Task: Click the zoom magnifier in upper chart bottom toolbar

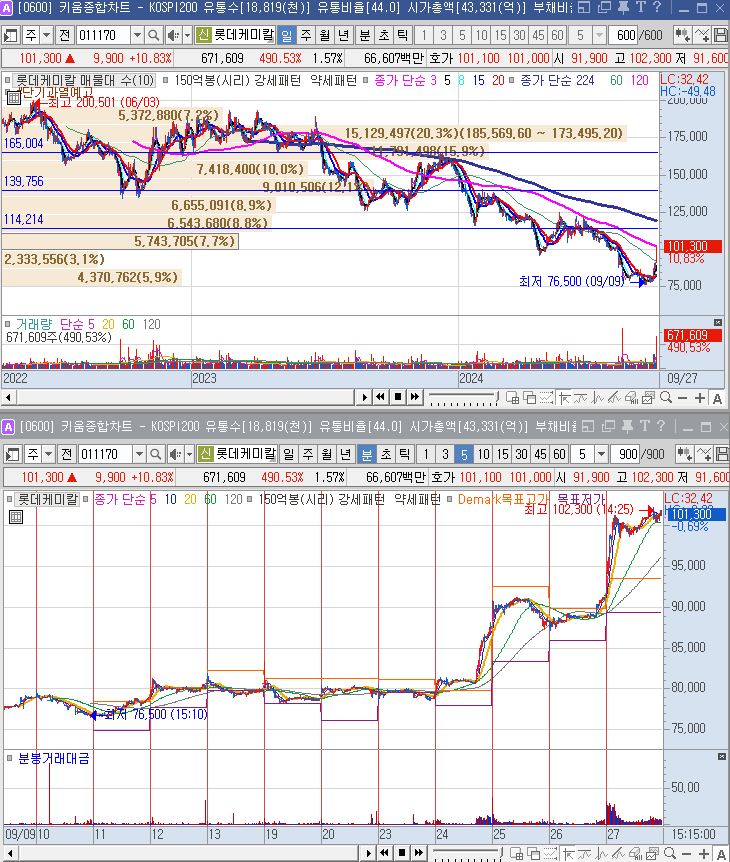Action: pyautogui.click(x=666, y=397)
